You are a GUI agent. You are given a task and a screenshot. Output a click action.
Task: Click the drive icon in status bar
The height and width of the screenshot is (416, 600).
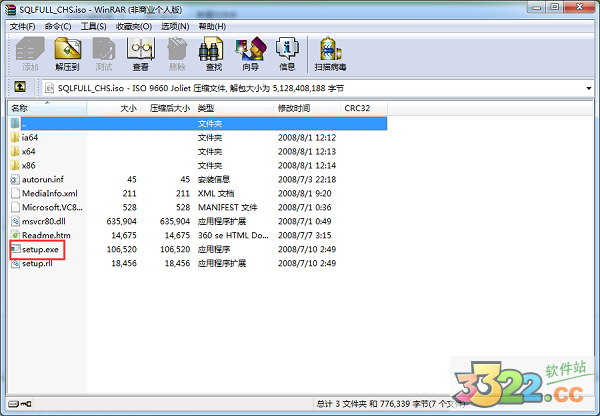[13, 404]
